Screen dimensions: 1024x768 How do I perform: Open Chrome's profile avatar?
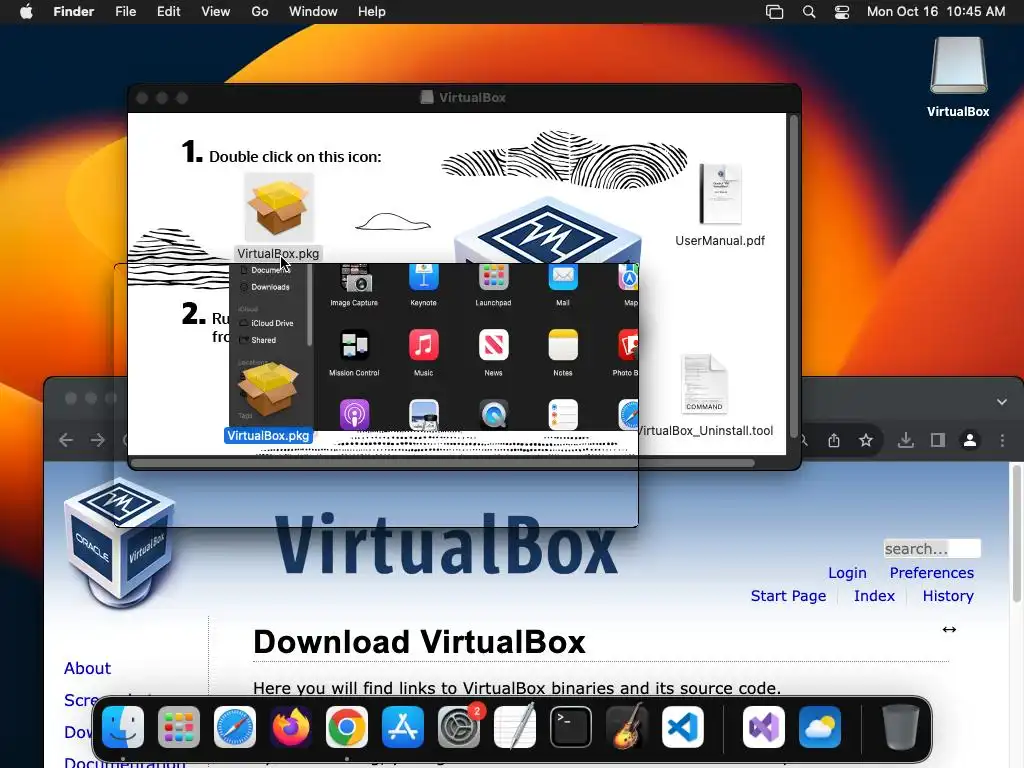(x=970, y=440)
